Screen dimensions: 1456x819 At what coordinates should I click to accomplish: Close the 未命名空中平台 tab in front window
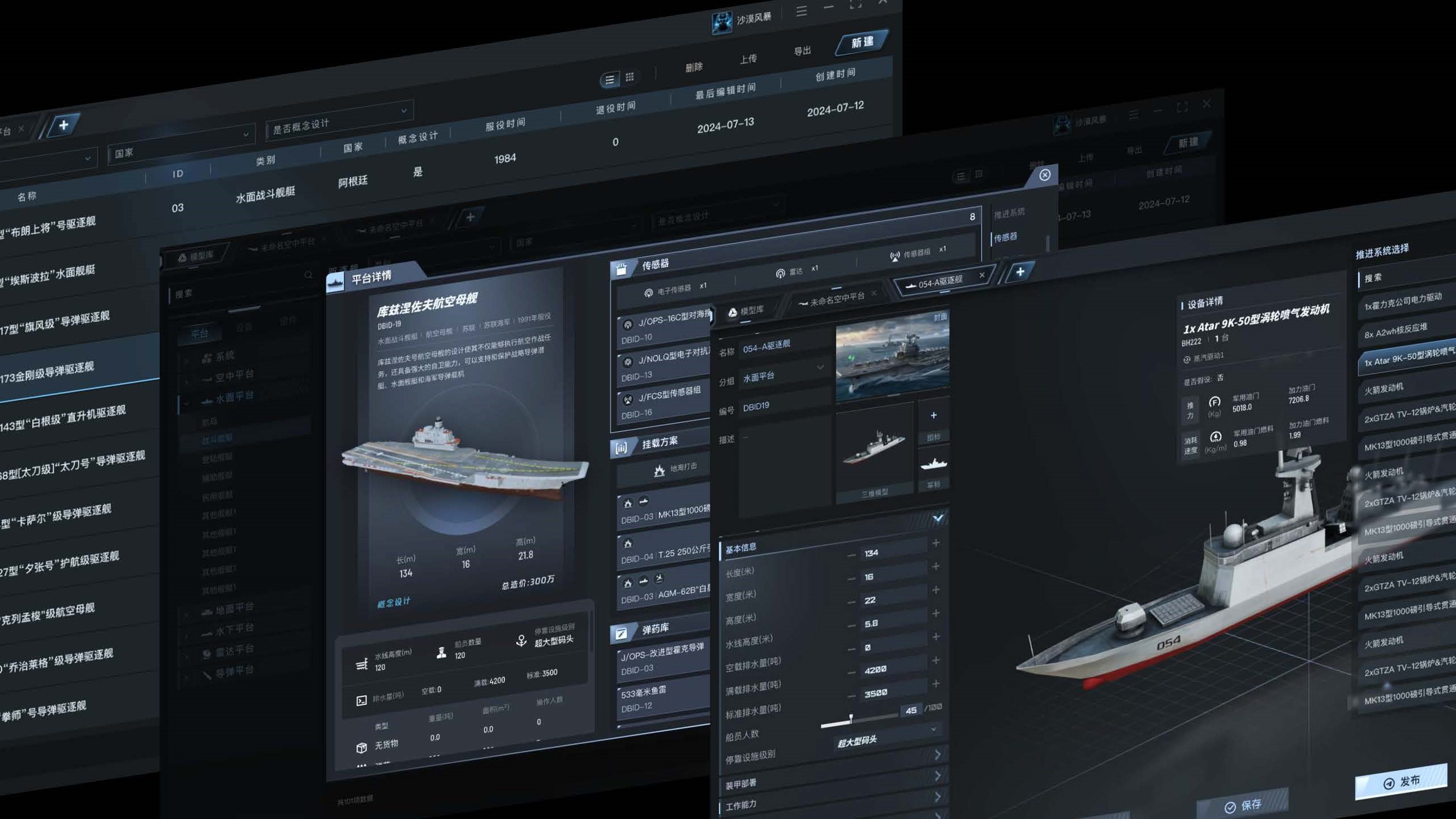click(873, 293)
